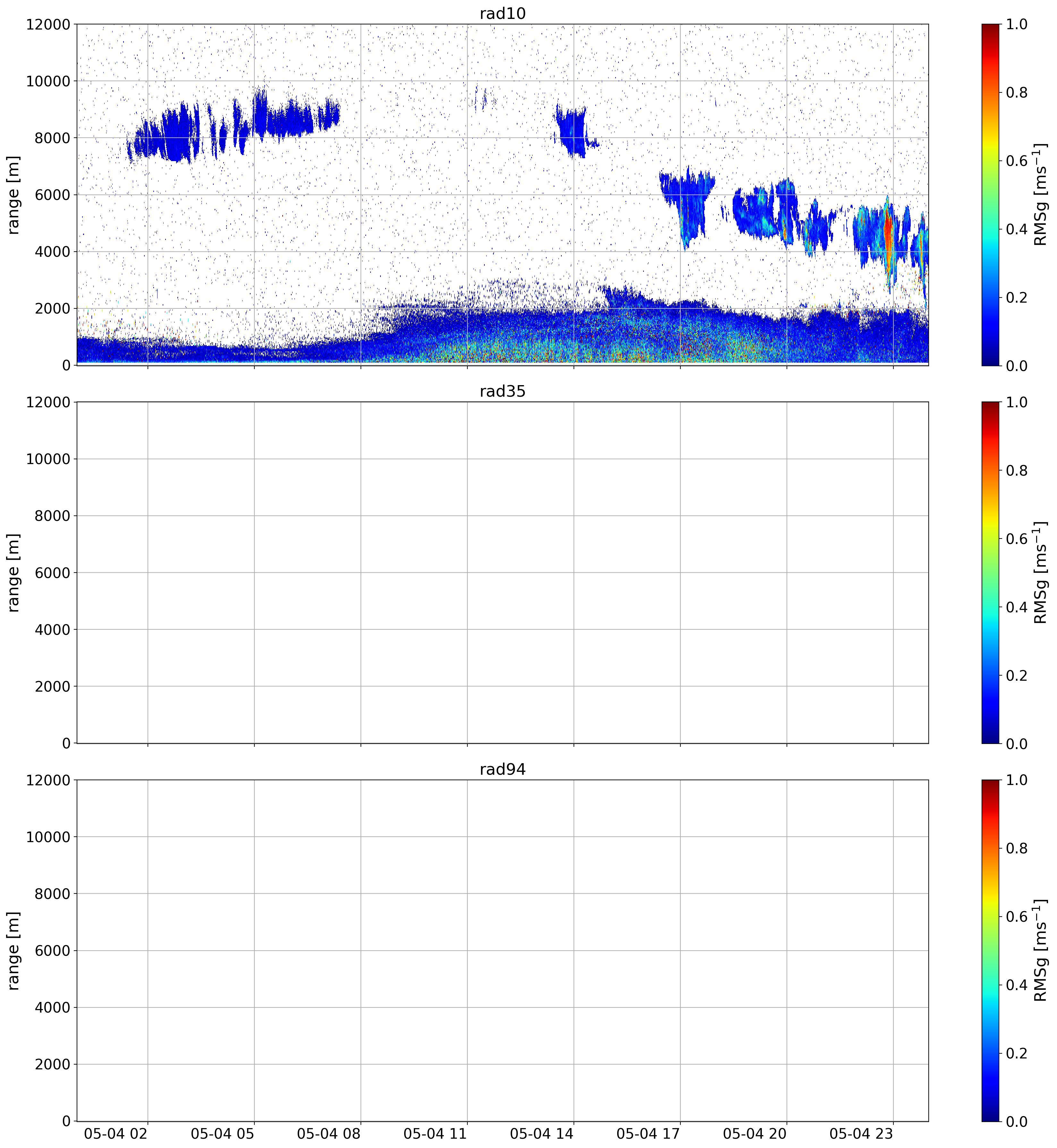Click the 6000 range tick of rad35
This screenshot has width=1057, height=1148.
tap(52, 573)
